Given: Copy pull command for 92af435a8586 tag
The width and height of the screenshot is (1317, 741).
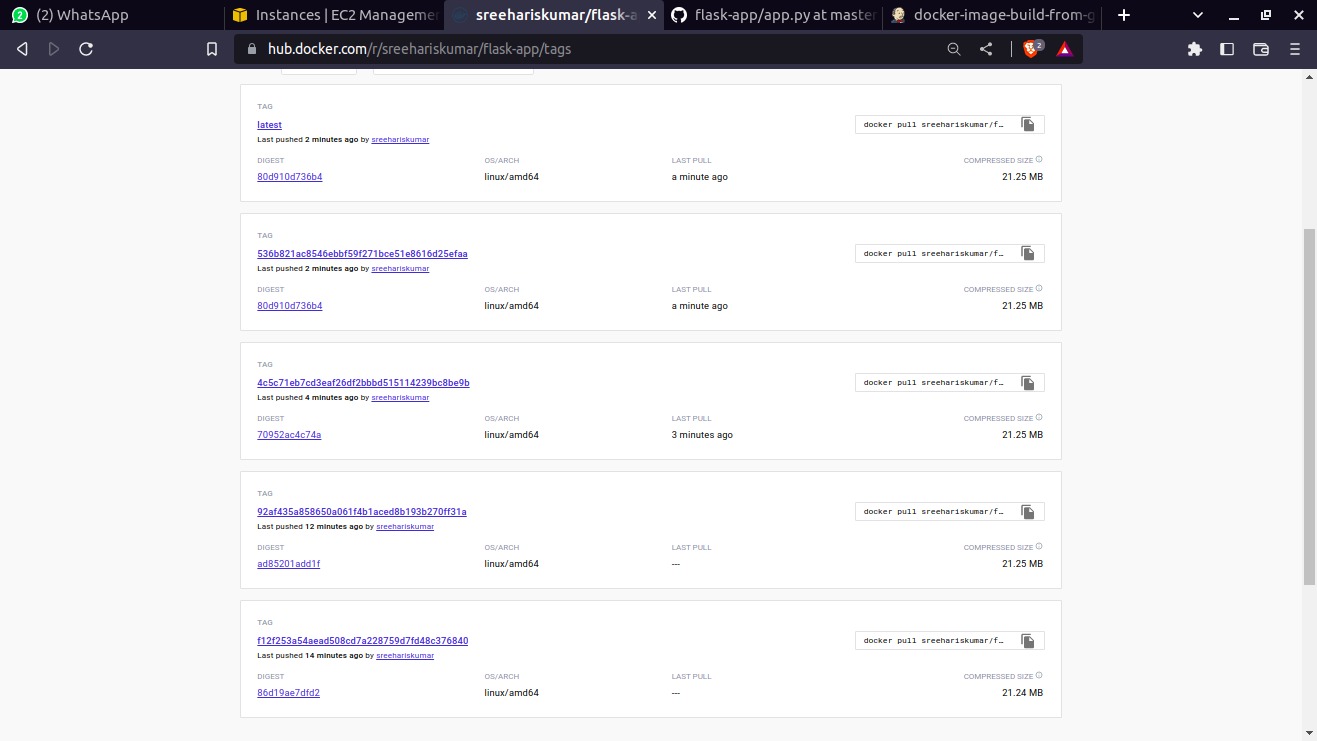Looking at the screenshot, I should 1028,511.
